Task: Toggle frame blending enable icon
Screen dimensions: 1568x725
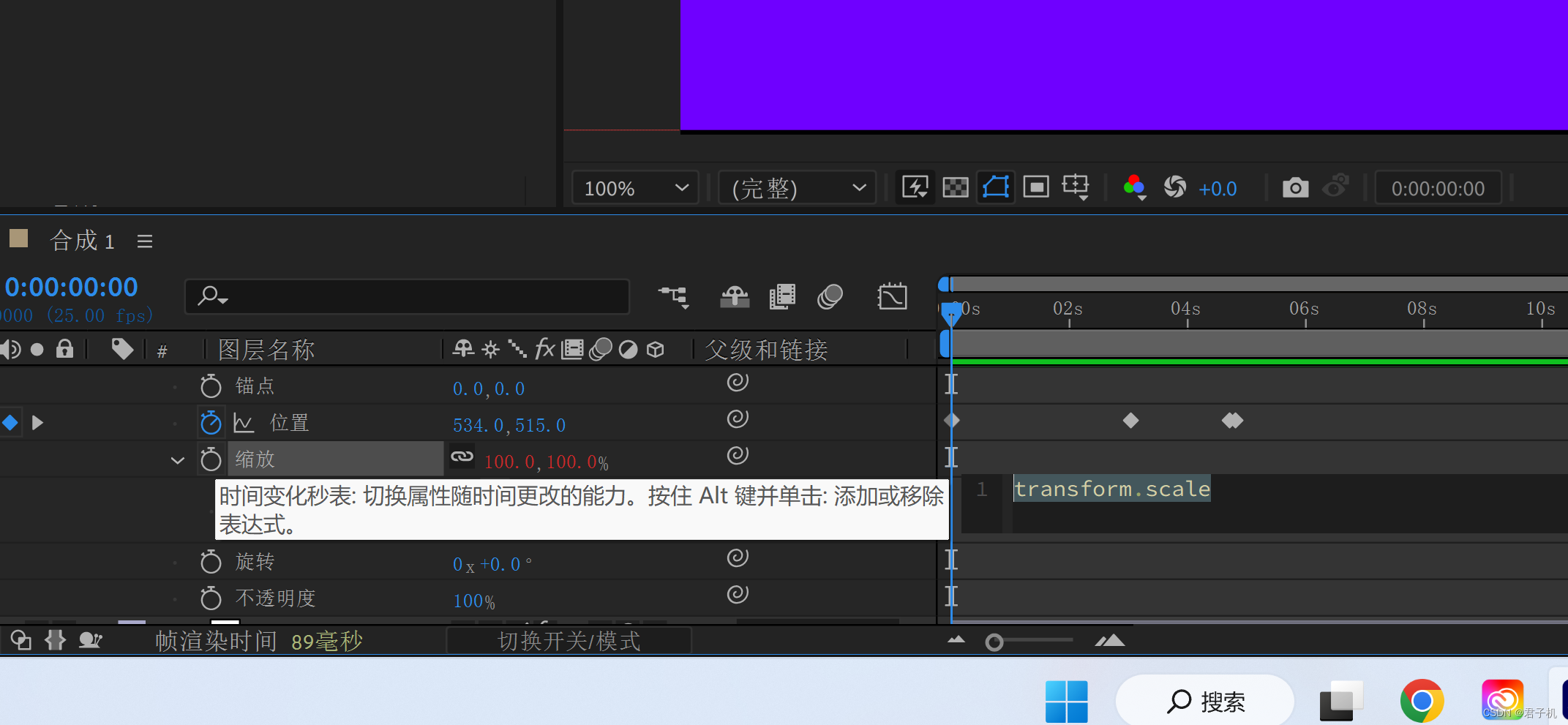Action: pyautogui.click(x=782, y=296)
